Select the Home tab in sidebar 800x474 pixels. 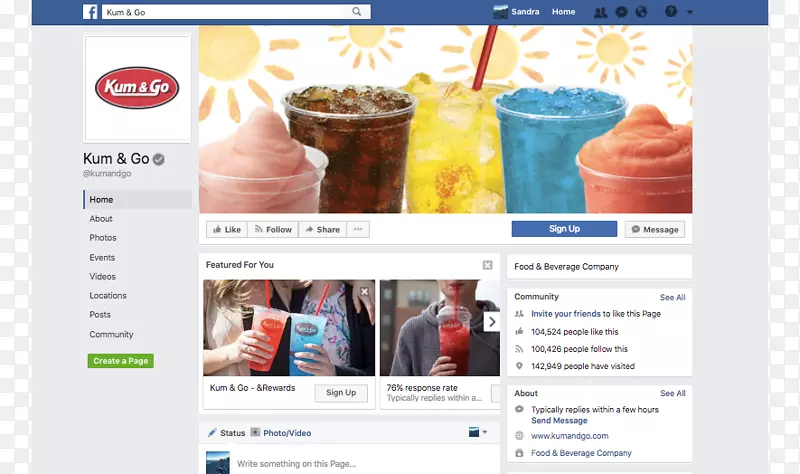(x=138, y=199)
